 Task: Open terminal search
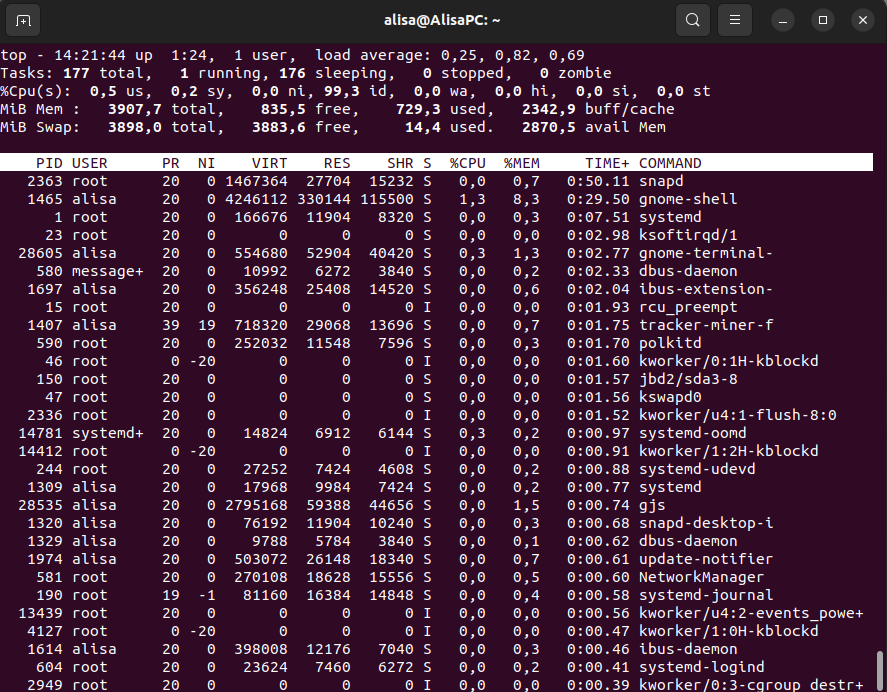coord(692,20)
